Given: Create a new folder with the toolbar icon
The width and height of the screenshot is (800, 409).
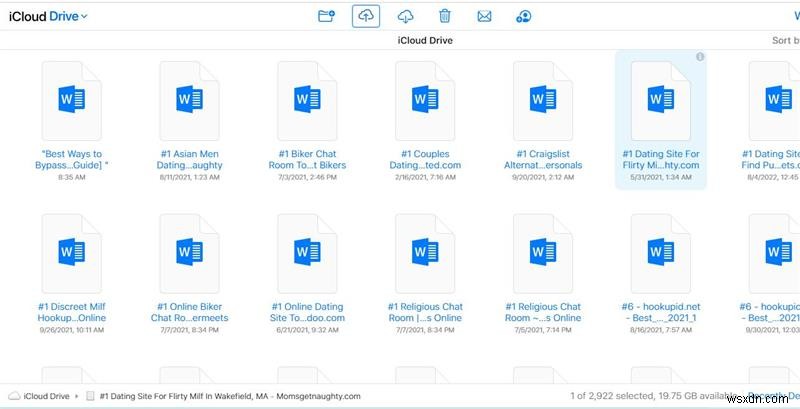Looking at the screenshot, I should click(x=326, y=16).
